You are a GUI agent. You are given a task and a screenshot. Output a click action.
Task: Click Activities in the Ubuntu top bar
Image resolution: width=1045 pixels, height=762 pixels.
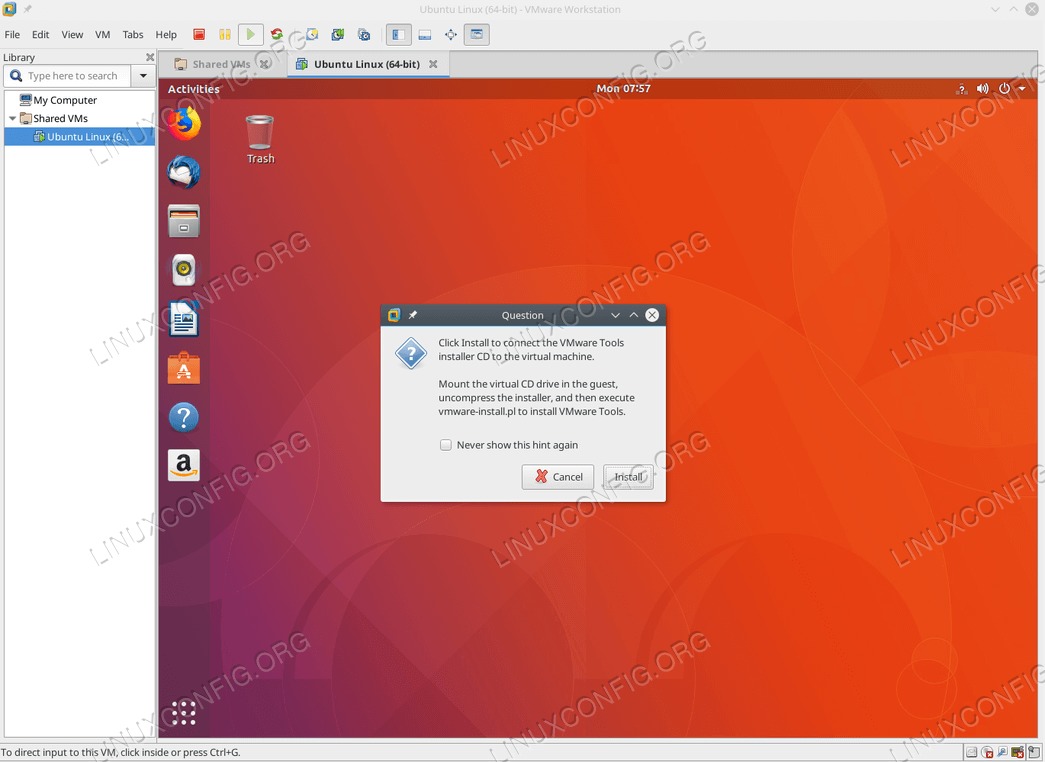[x=193, y=89]
